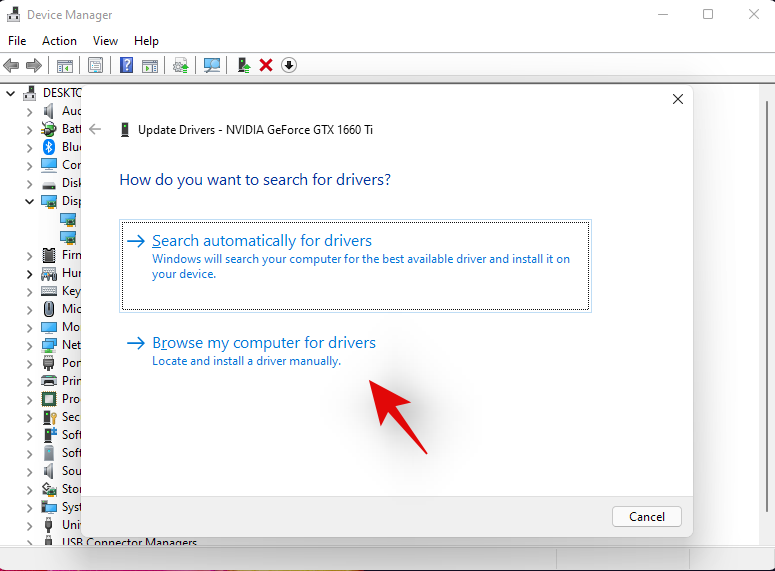The height and width of the screenshot is (571, 775).
Task: Select the Print queues printer icon
Action: click(x=48, y=381)
